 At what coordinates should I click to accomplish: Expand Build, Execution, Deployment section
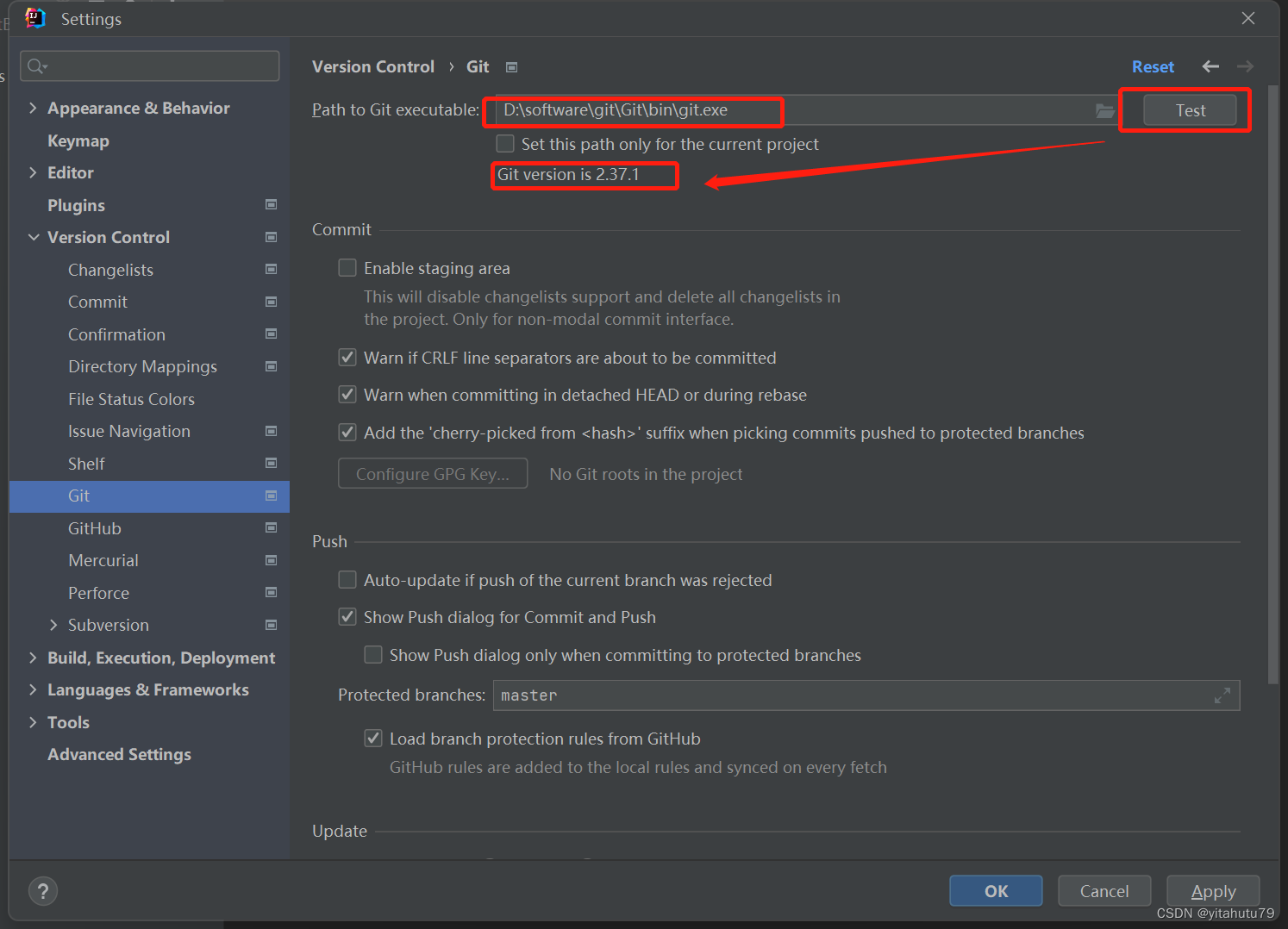(33, 658)
